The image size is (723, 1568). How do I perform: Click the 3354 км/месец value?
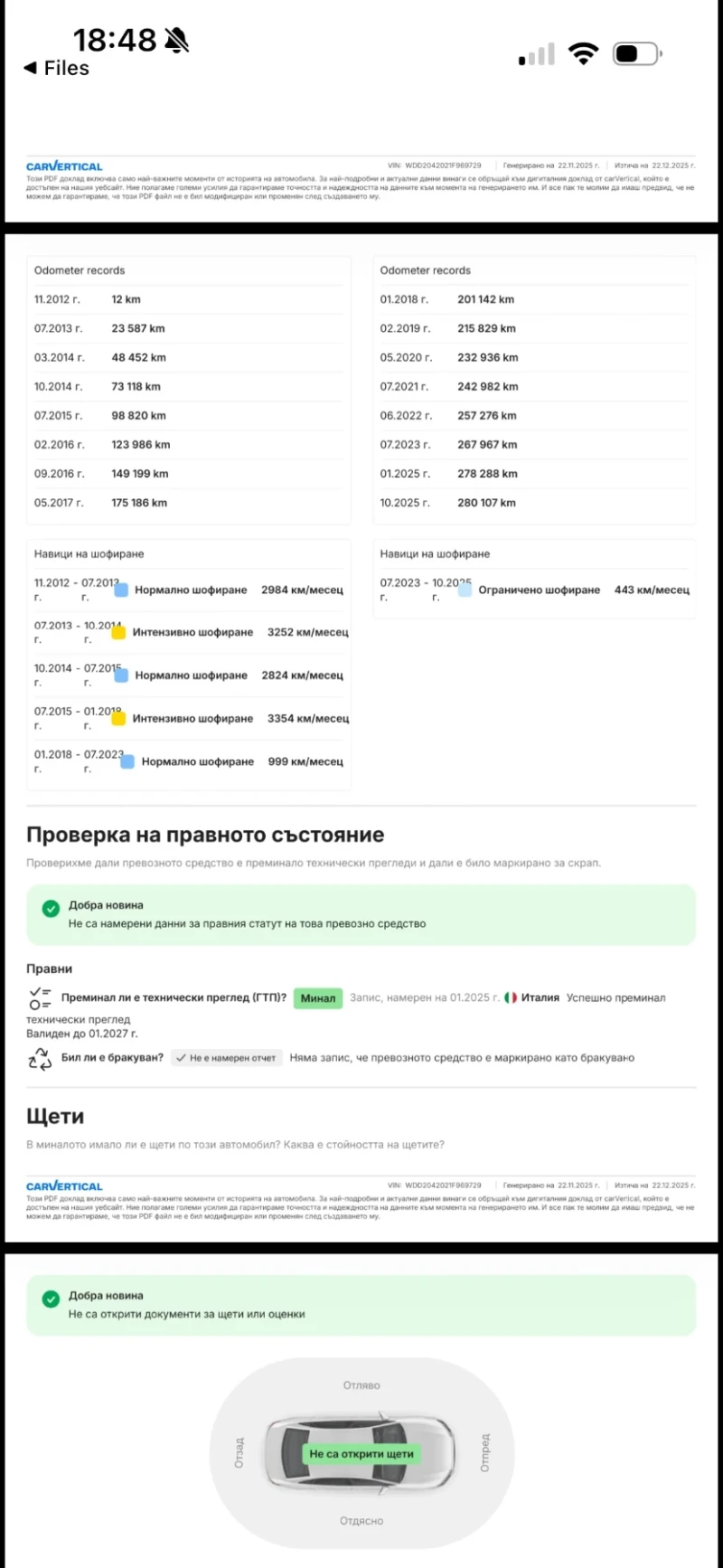pos(308,718)
